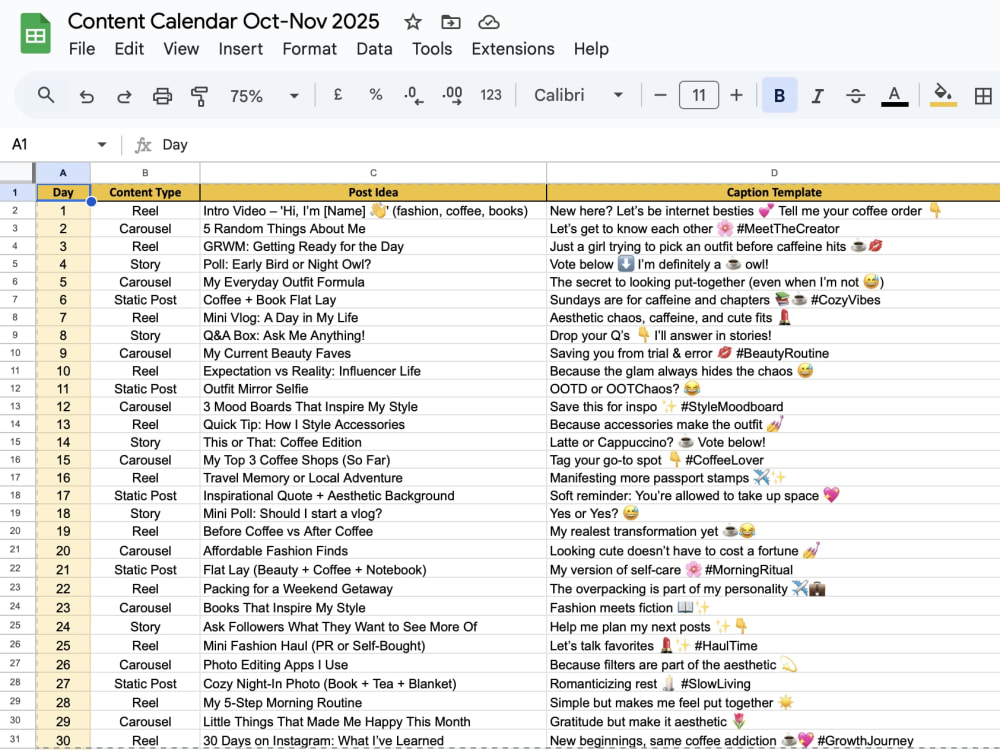Select the Caption Template header cell
Image resolution: width=1000 pixels, height=750 pixels.
[774, 192]
